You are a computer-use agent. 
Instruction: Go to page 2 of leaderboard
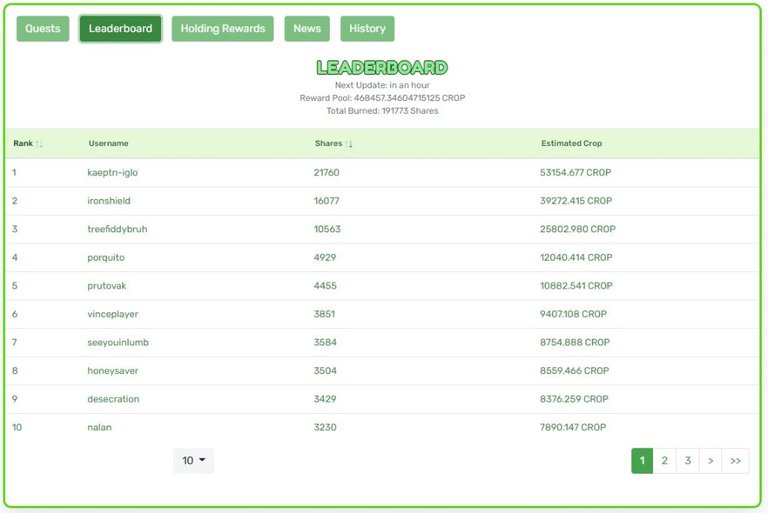[664, 461]
